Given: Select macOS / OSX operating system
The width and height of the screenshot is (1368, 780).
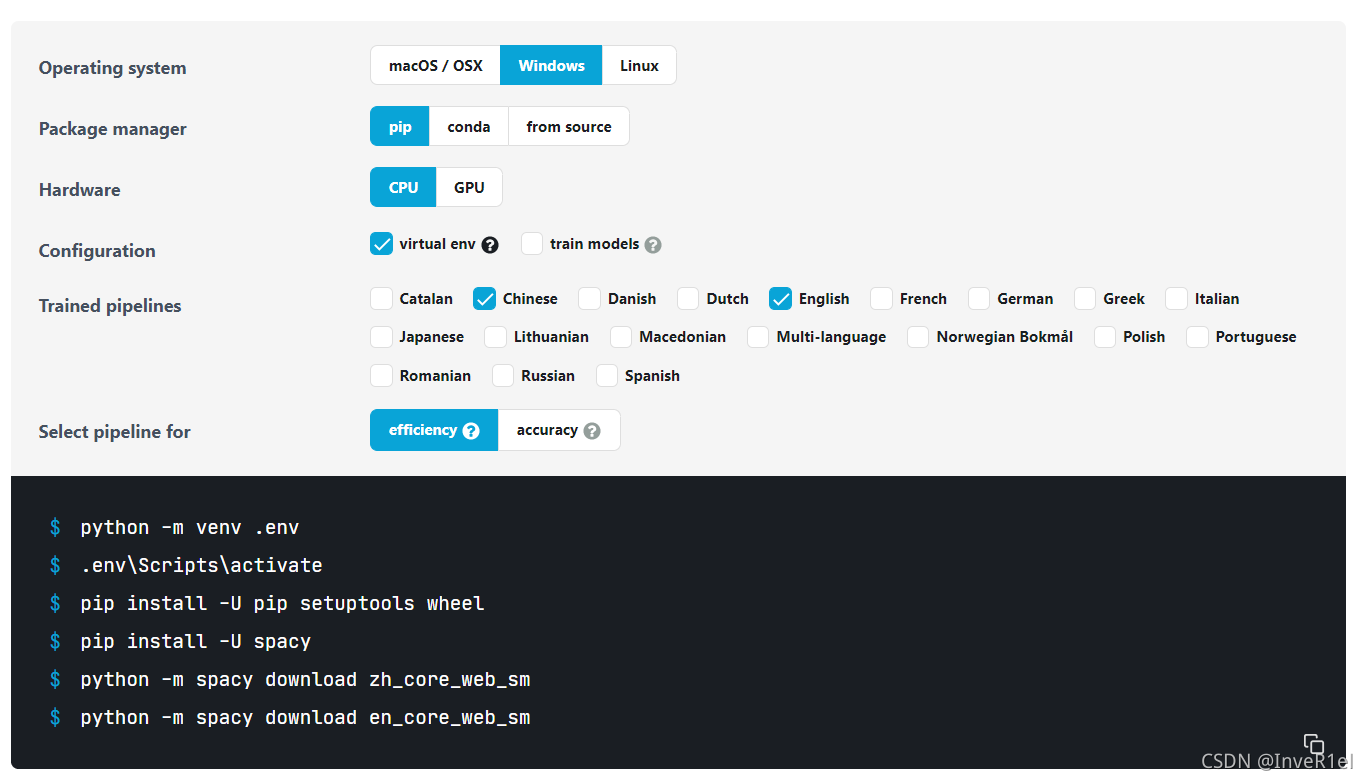Looking at the screenshot, I should coord(435,66).
